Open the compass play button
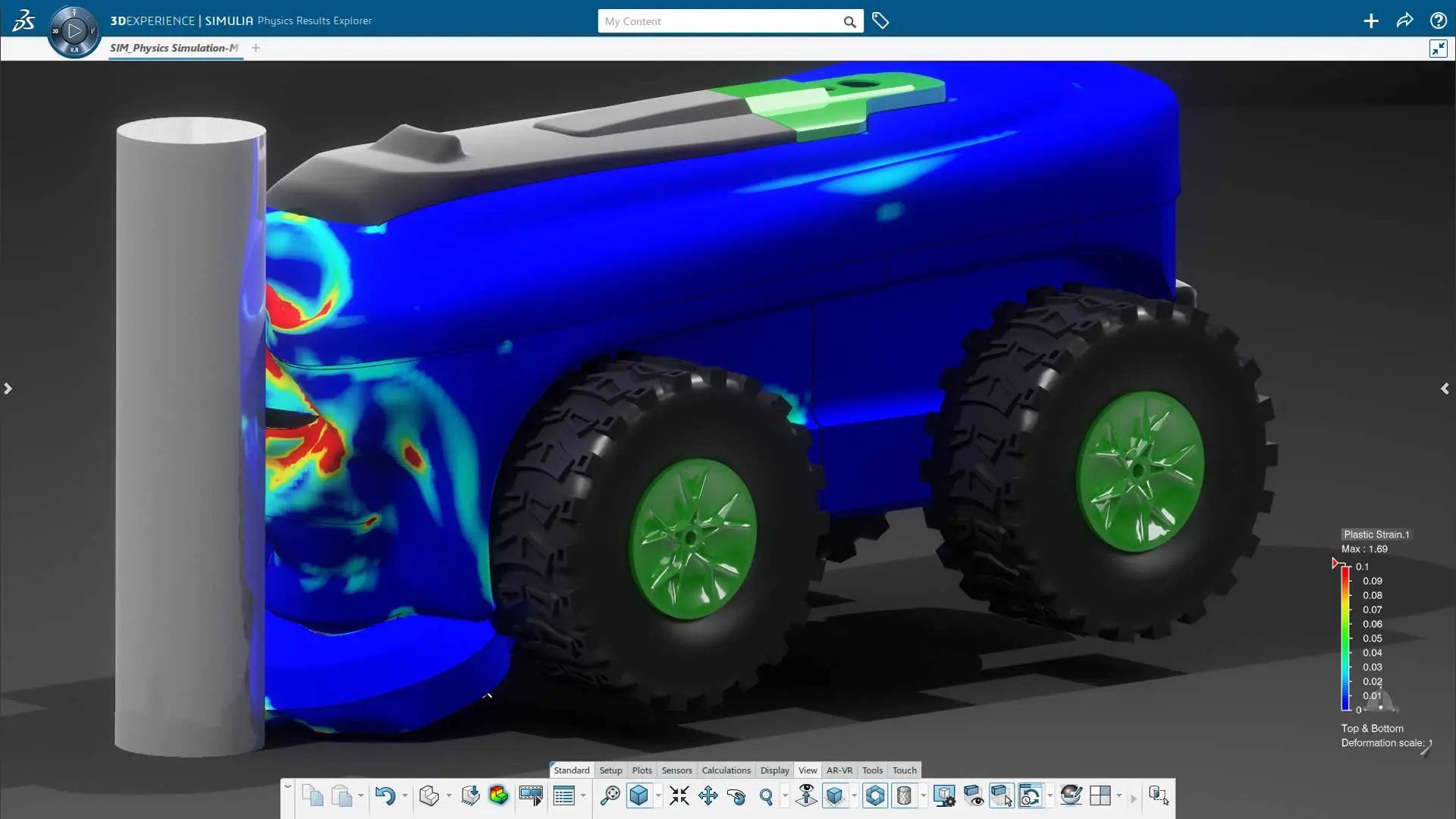1456x819 pixels. [x=74, y=31]
